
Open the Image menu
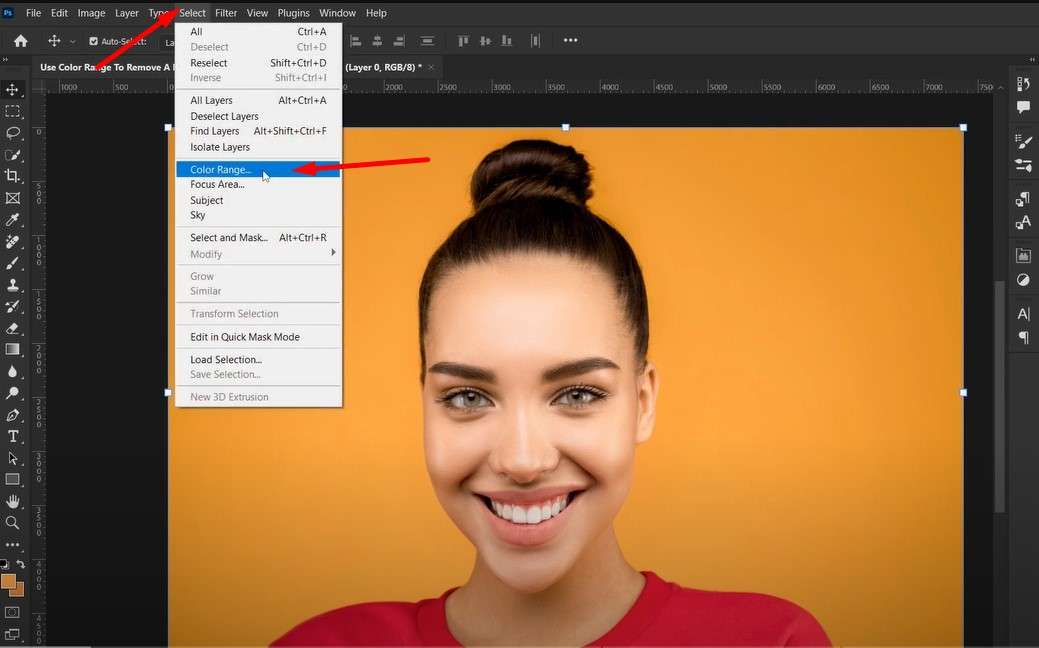point(91,13)
